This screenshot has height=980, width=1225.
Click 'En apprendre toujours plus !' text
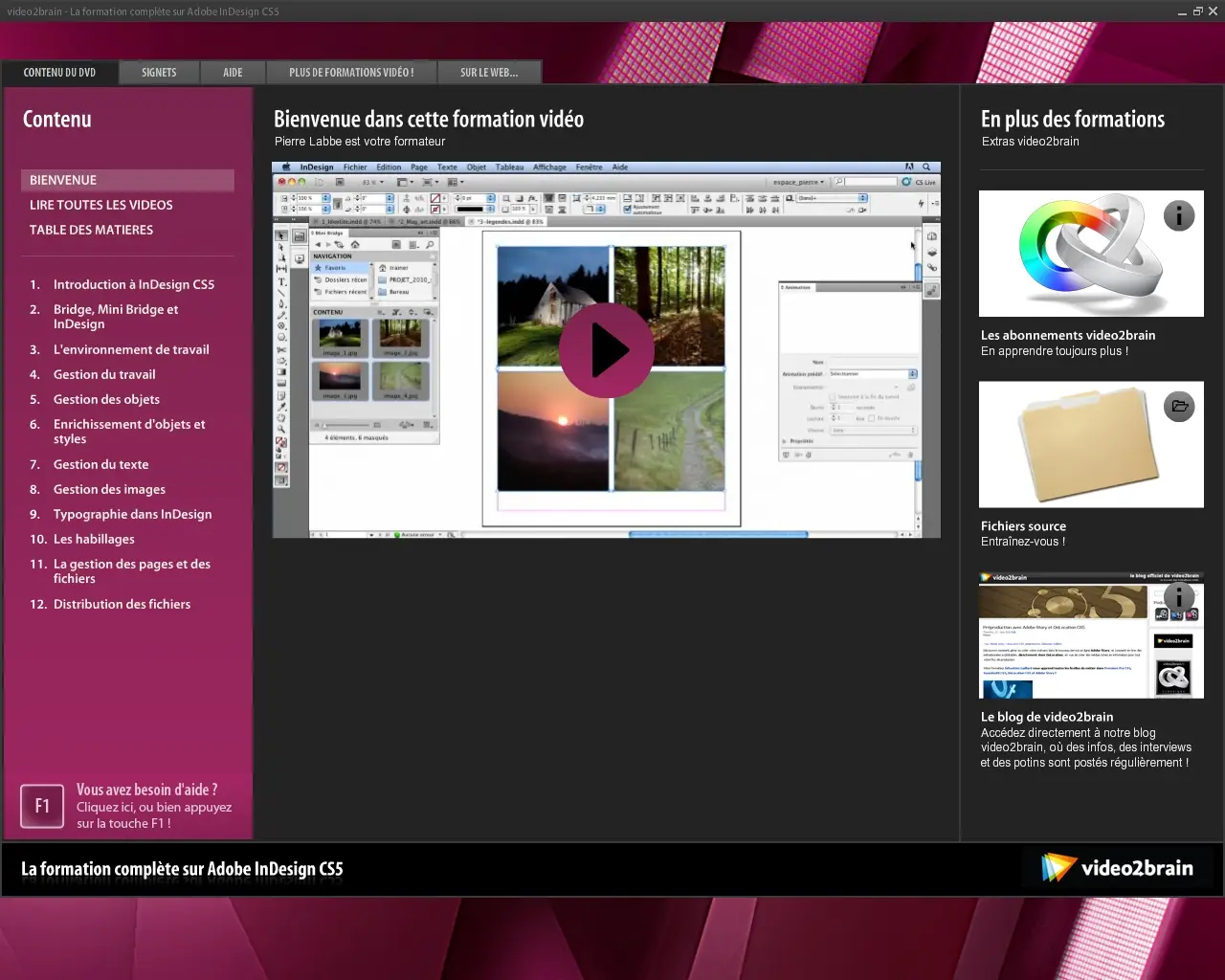(x=1055, y=351)
